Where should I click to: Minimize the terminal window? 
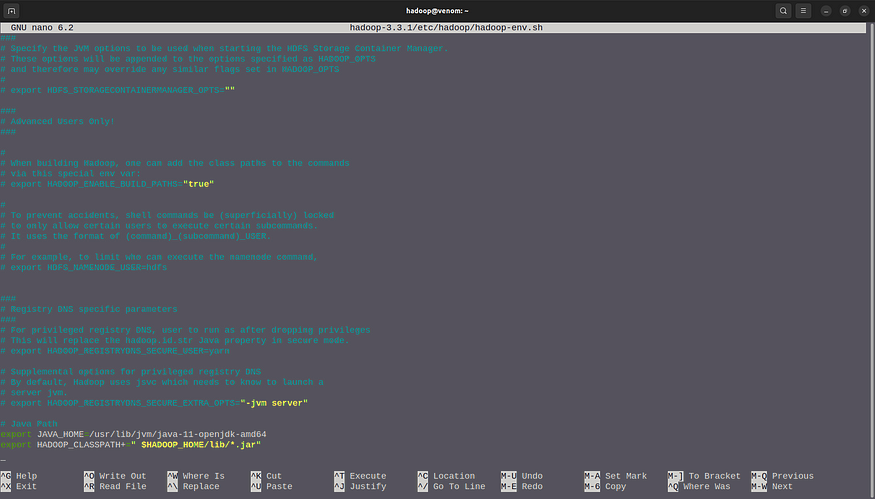click(826, 11)
